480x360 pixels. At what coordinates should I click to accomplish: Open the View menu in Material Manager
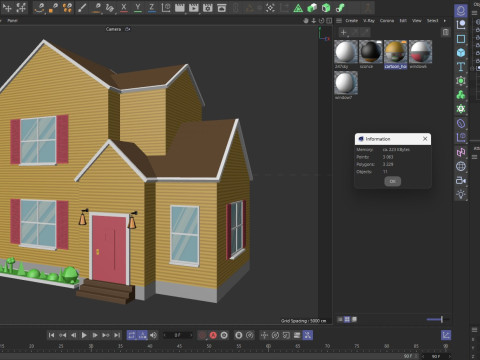(417, 21)
